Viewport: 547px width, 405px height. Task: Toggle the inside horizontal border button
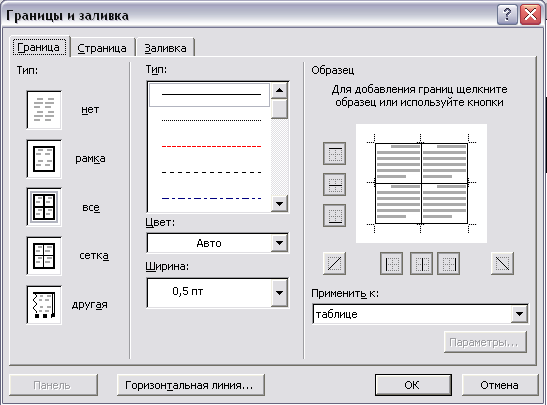pyautogui.click(x=335, y=185)
